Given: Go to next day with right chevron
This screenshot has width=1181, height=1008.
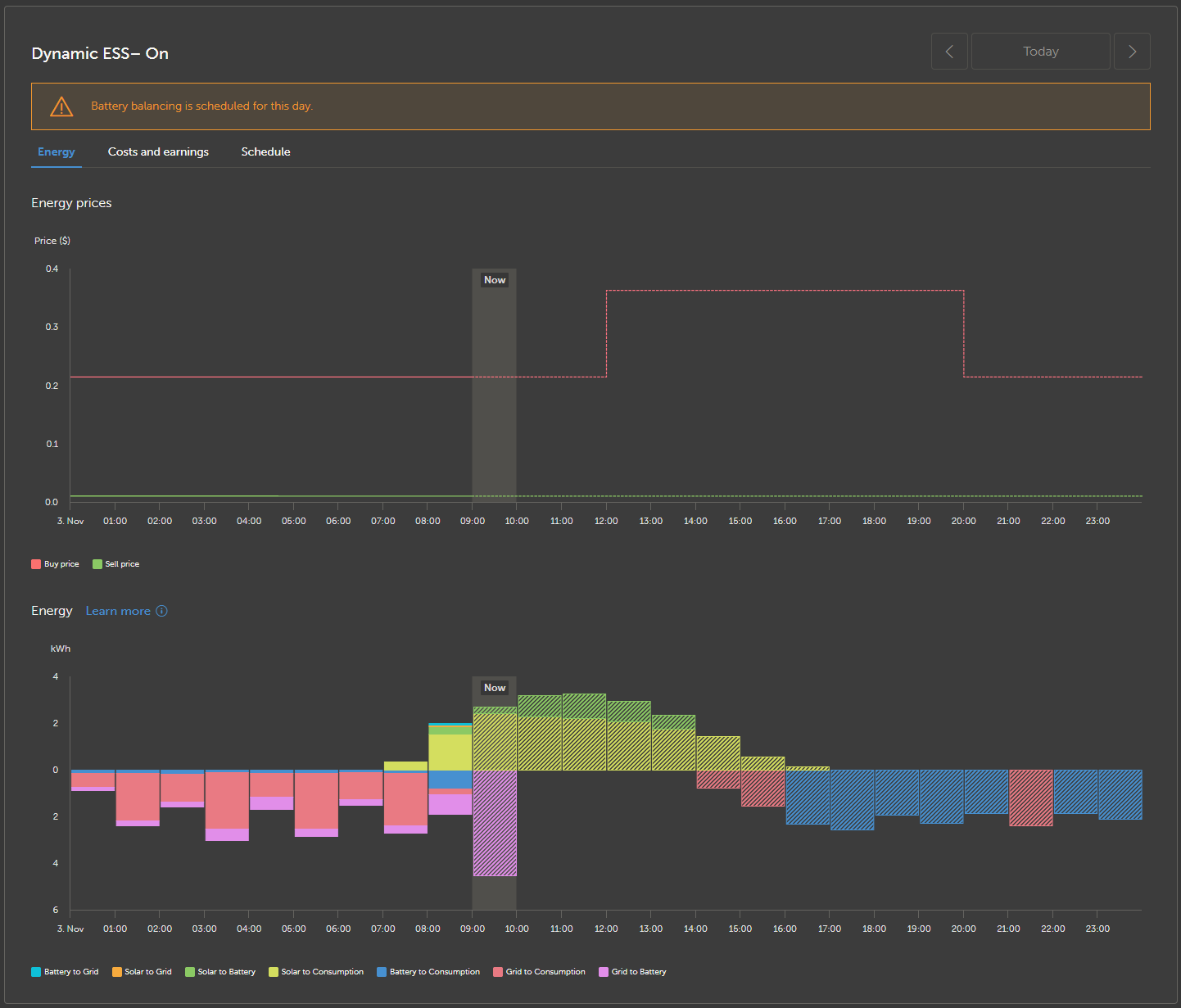Looking at the screenshot, I should (x=1132, y=52).
